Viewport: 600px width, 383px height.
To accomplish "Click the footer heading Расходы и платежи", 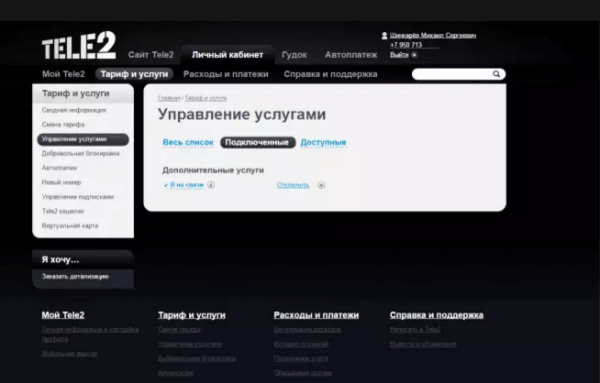I will pos(316,315).
